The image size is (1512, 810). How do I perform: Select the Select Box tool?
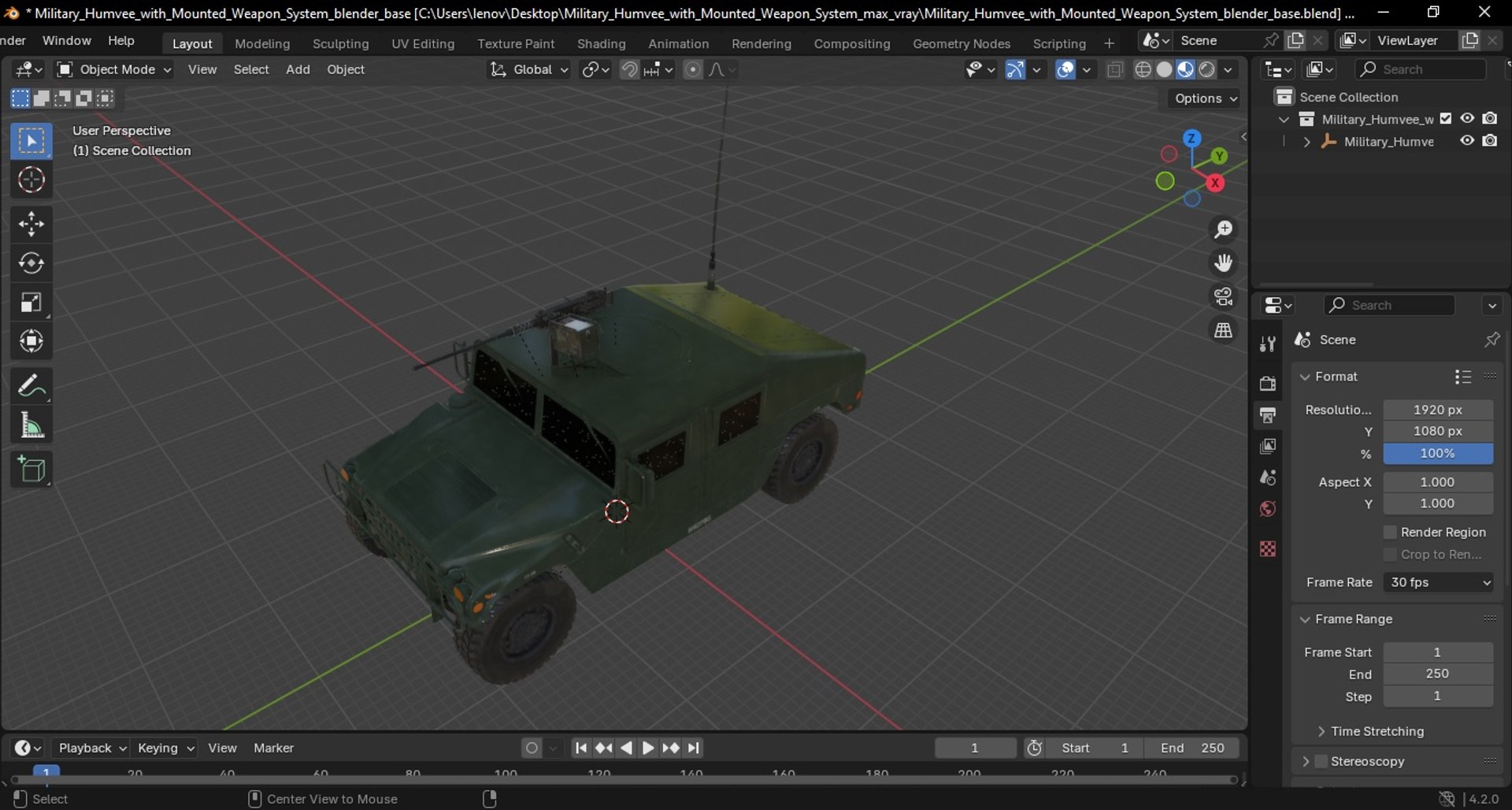(31, 142)
